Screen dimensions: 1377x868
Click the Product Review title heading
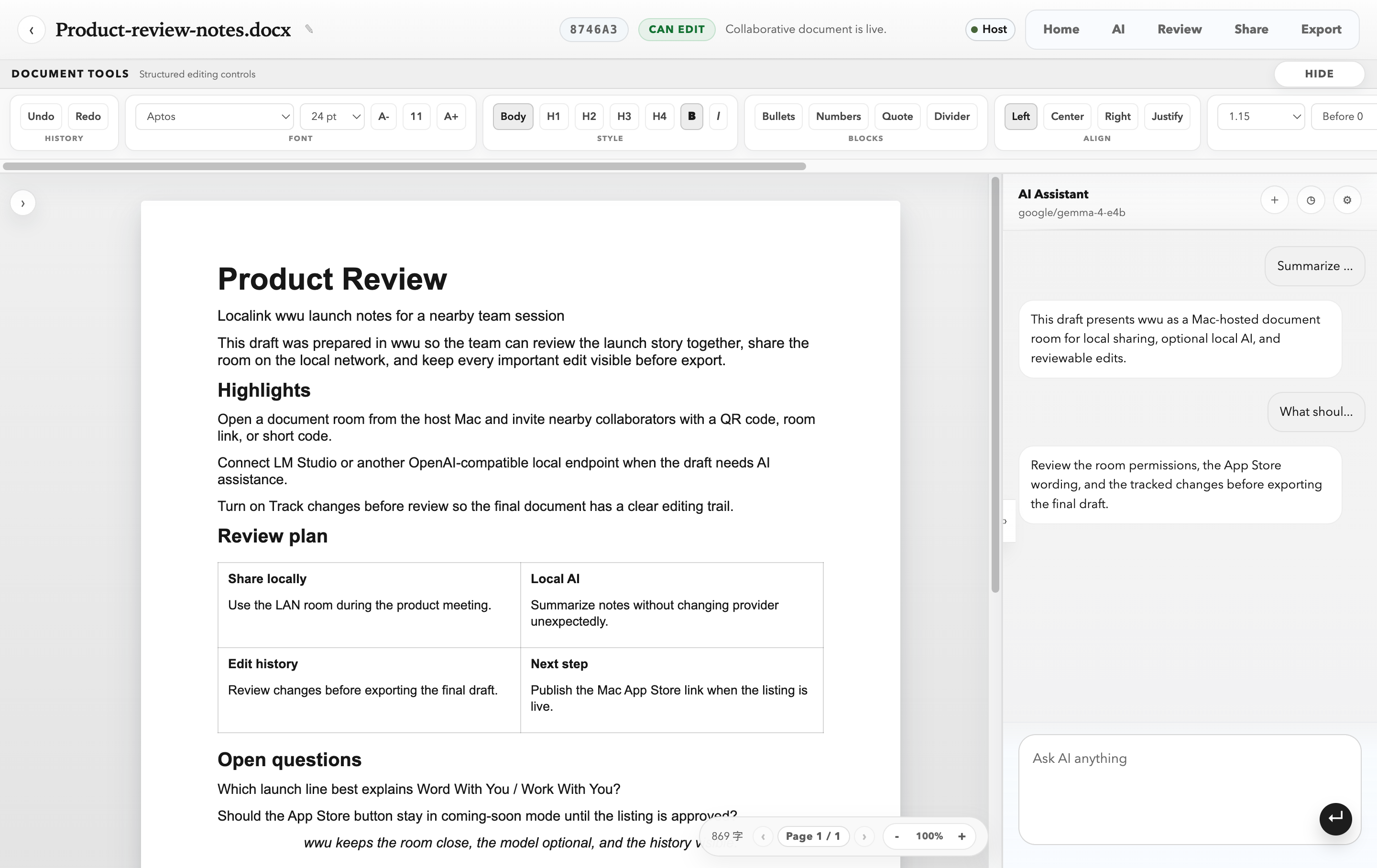332,279
